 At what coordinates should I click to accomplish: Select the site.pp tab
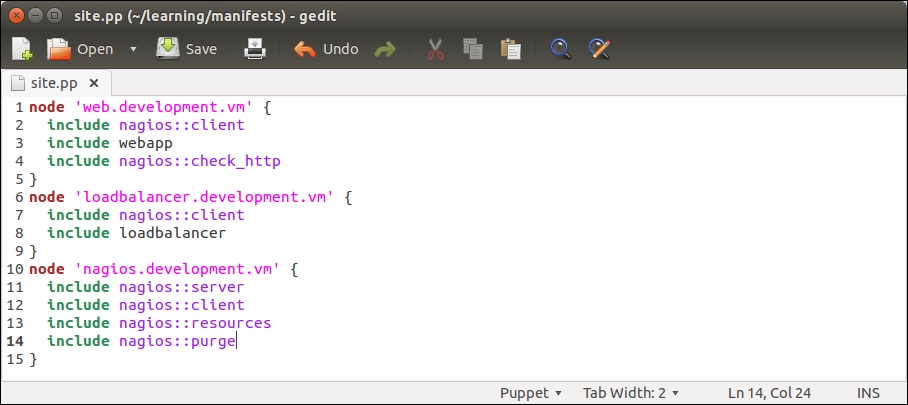[53, 83]
